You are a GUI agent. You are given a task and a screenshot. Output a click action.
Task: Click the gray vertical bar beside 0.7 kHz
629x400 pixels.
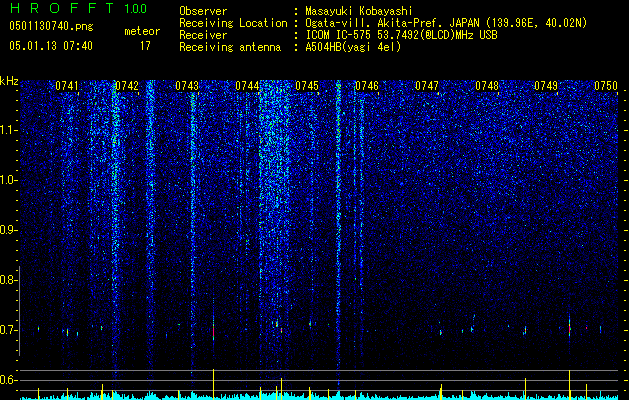tap(20, 311)
